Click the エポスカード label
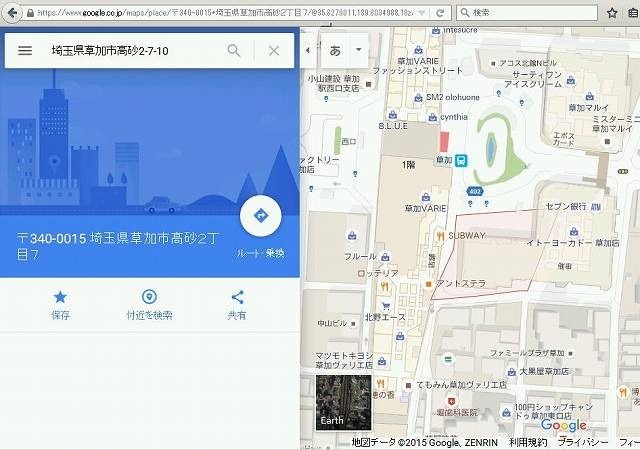 coord(564,139)
